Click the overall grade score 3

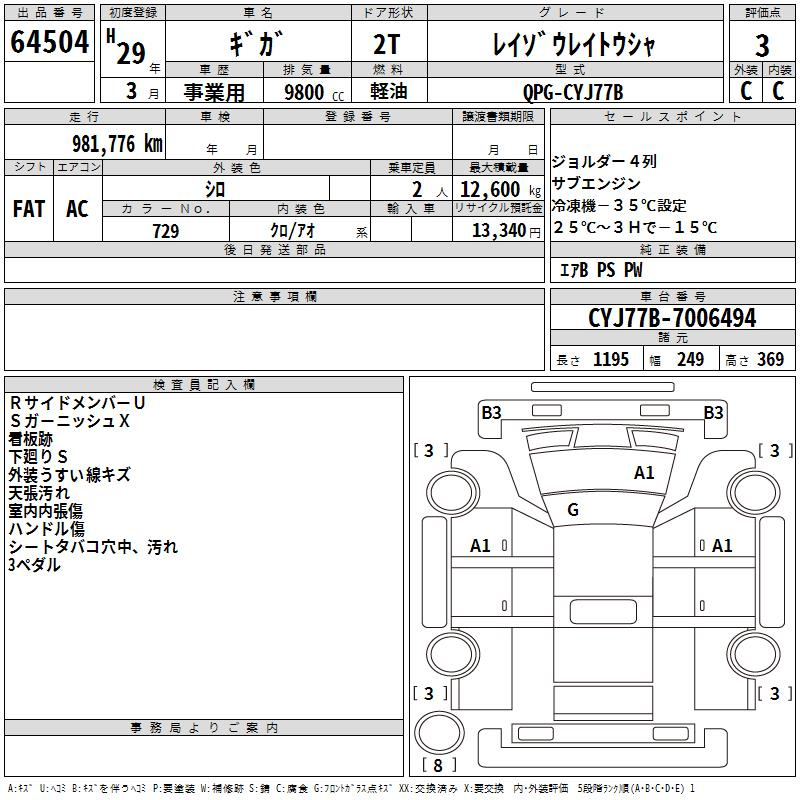pos(762,45)
